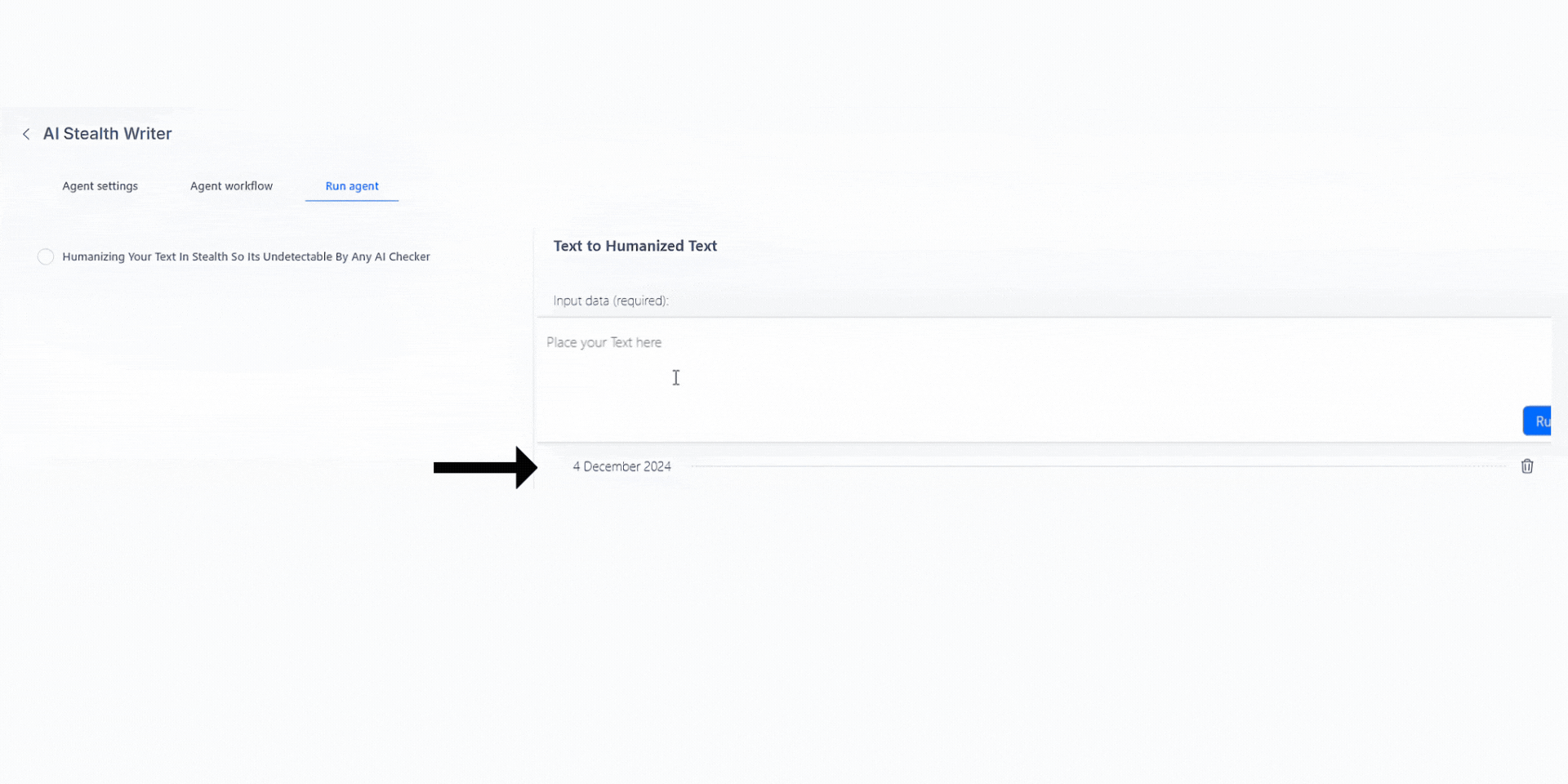Click the blue underline beneath Run agent
The height and width of the screenshot is (784, 1568).
point(352,200)
